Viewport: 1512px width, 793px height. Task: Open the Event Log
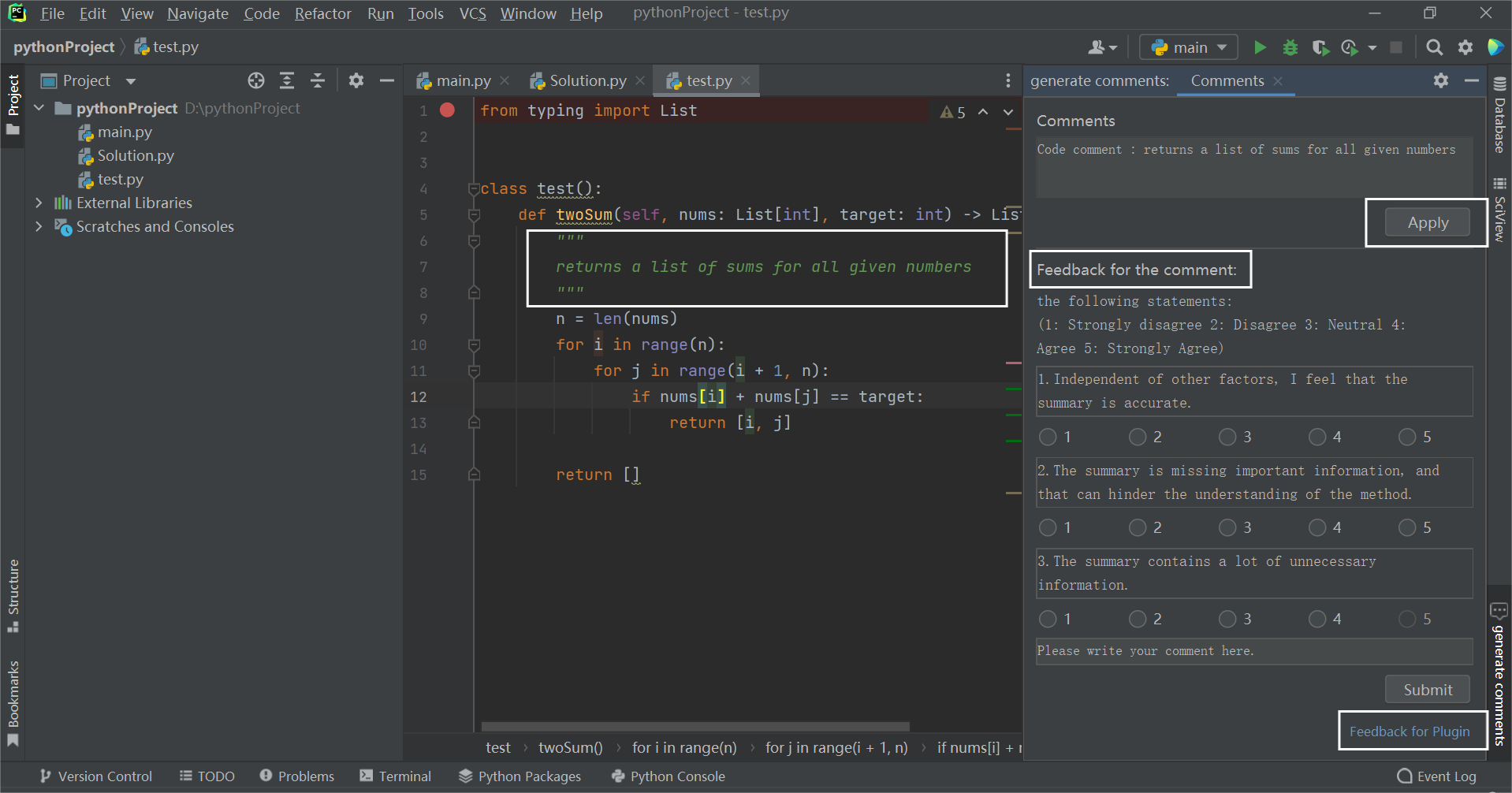(1437, 776)
